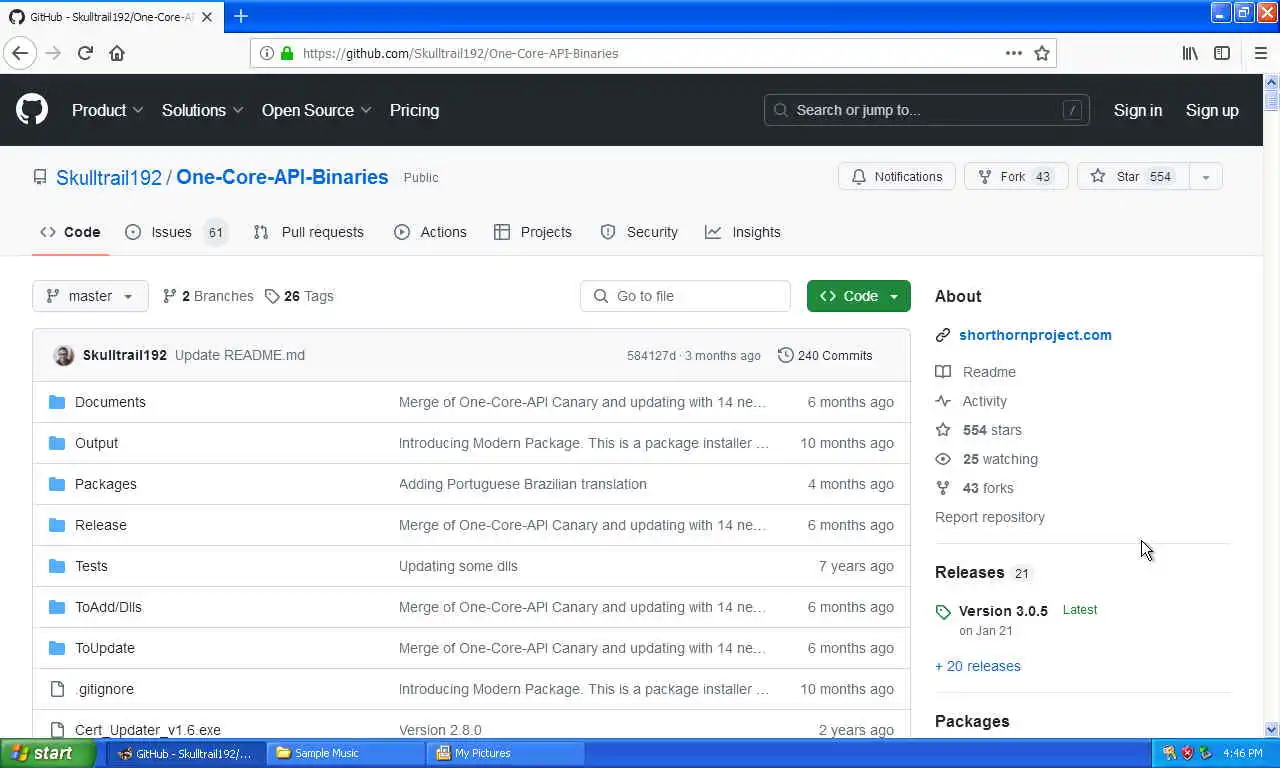Click the eye icon beside 25 watching
The width and height of the screenshot is (1280, 768).
pyautogui.click(x=943, y=459)
